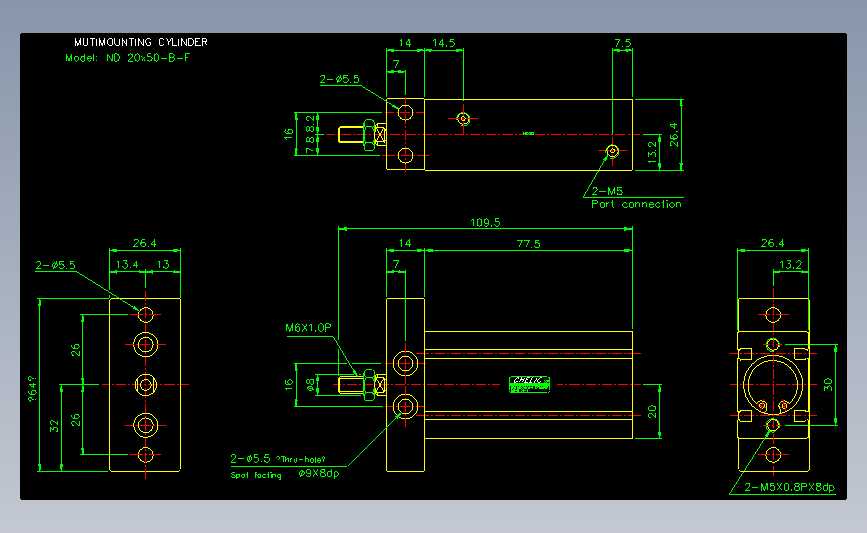Select the ?64? height dimension
Viewport: 867px width, 533px height.
(32, 388)
